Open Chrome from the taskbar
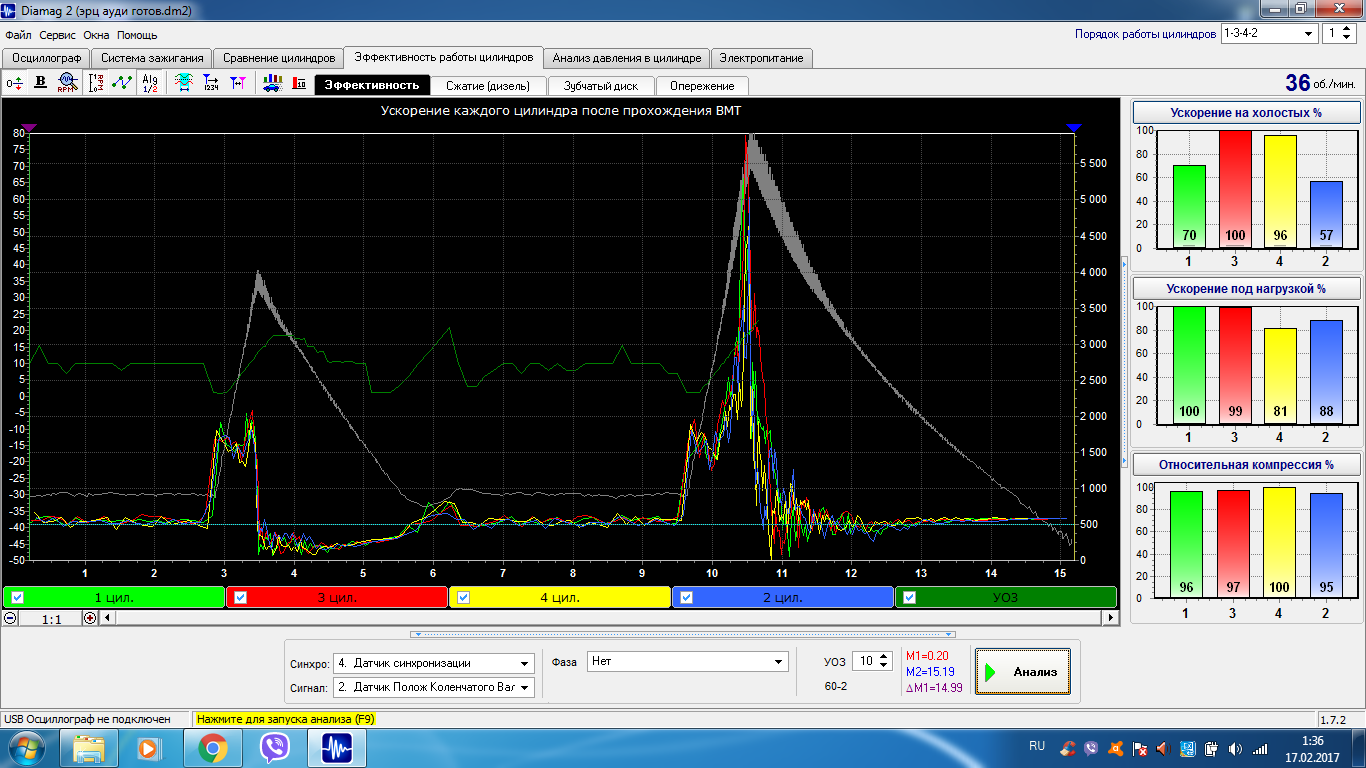1366x768 pixels. coord(212,748)
